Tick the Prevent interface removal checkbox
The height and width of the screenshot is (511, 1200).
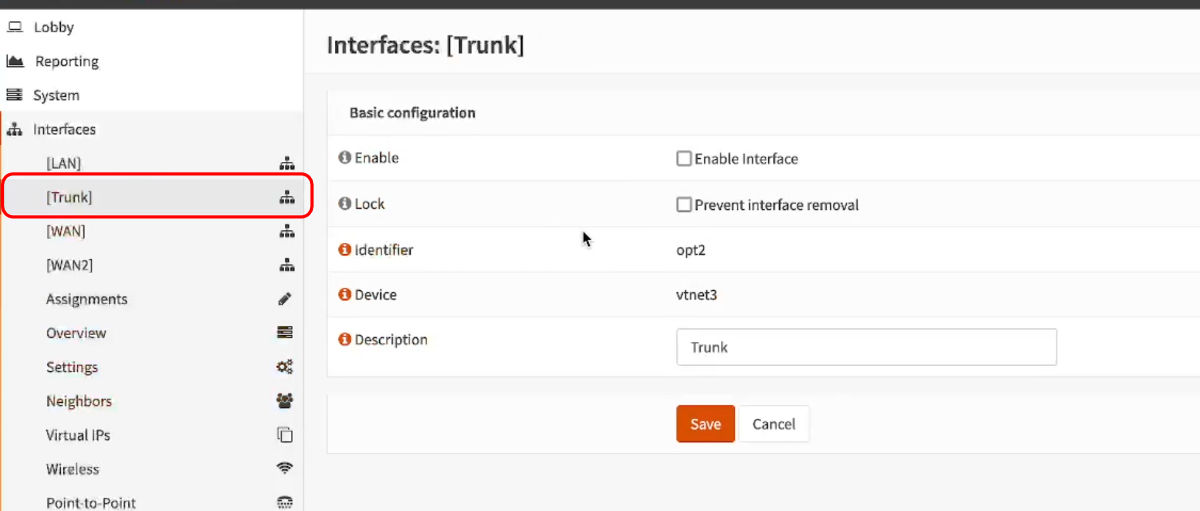coord(684,204)
